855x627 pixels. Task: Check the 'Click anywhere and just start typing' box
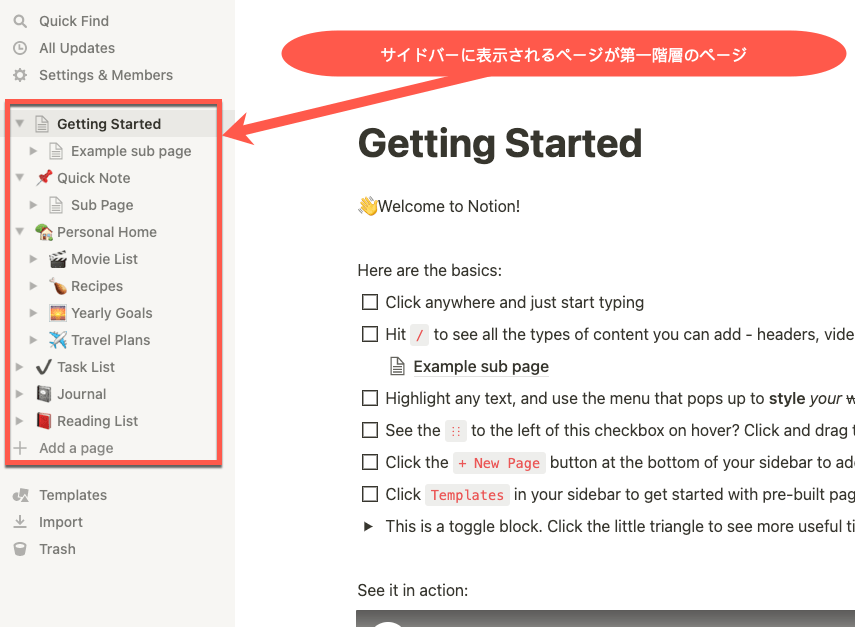coord(370,302)
